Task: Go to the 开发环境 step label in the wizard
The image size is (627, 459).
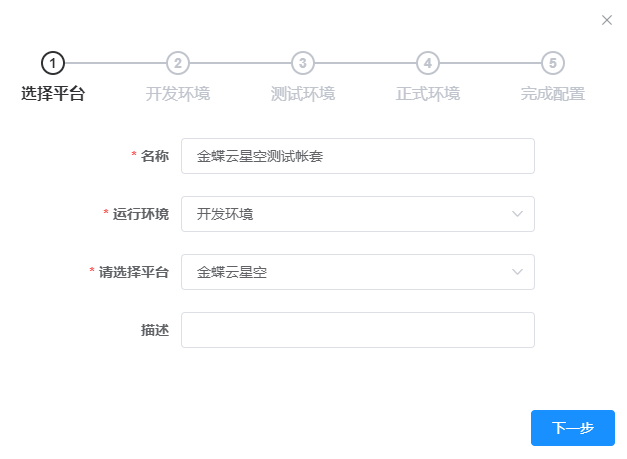Action: click(x=178, y=94)
